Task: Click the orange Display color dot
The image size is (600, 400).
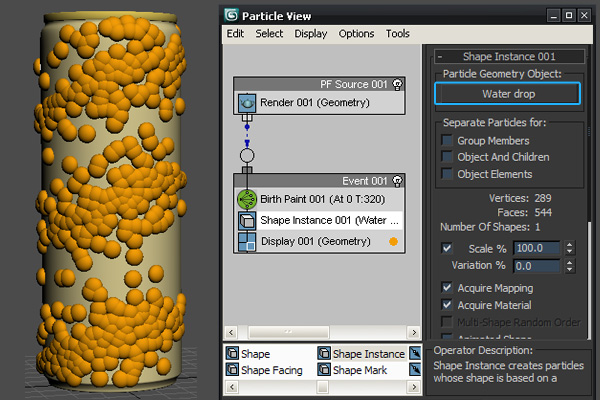Action: [393, 242]
